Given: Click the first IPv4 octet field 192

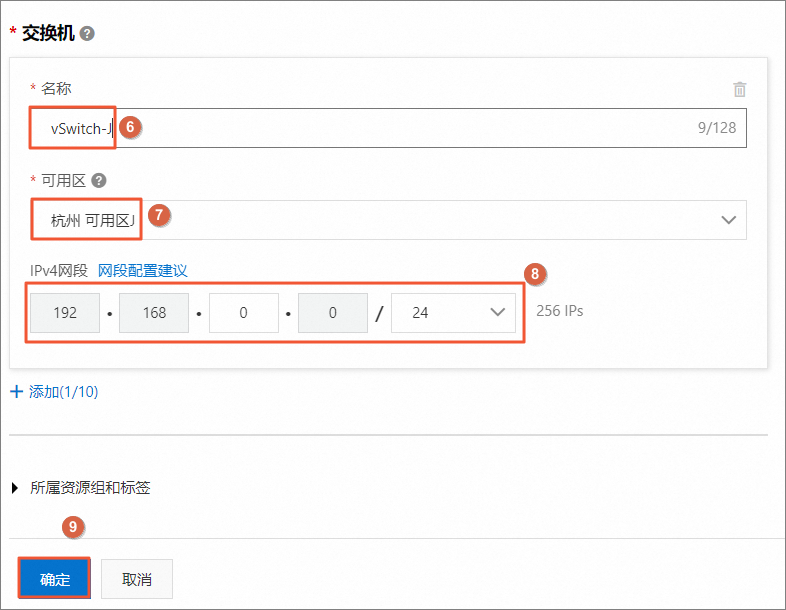Looking at the screenshot, I should point(65,313).
